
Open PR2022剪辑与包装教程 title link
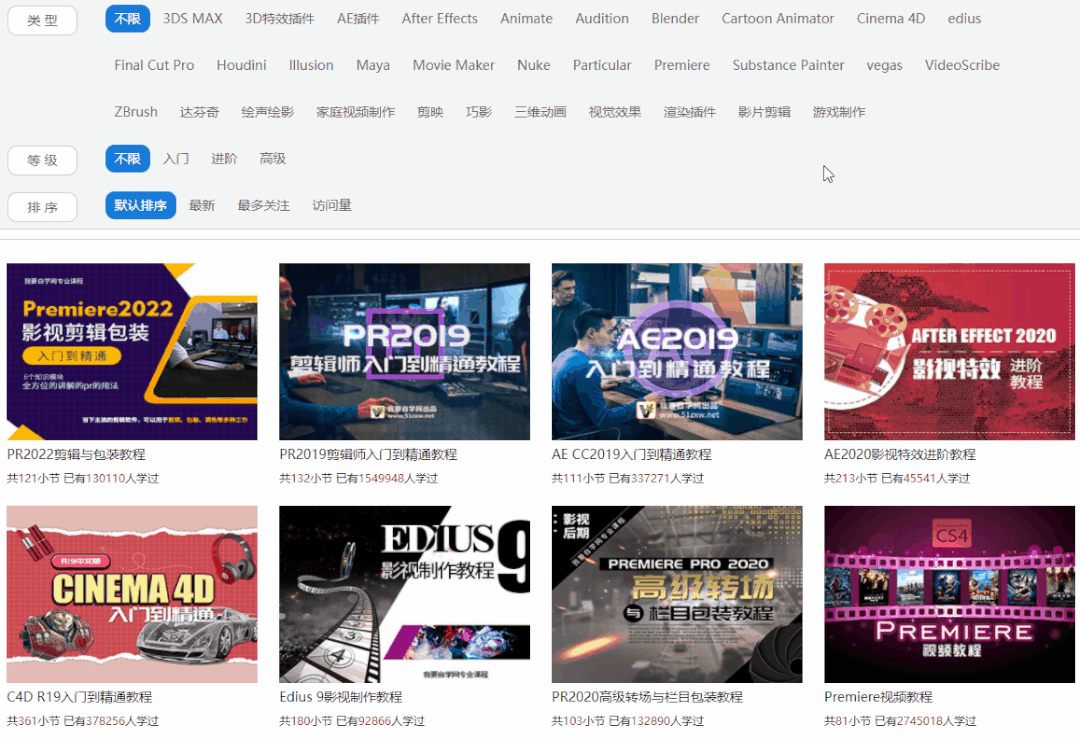(x=76, y=455)
